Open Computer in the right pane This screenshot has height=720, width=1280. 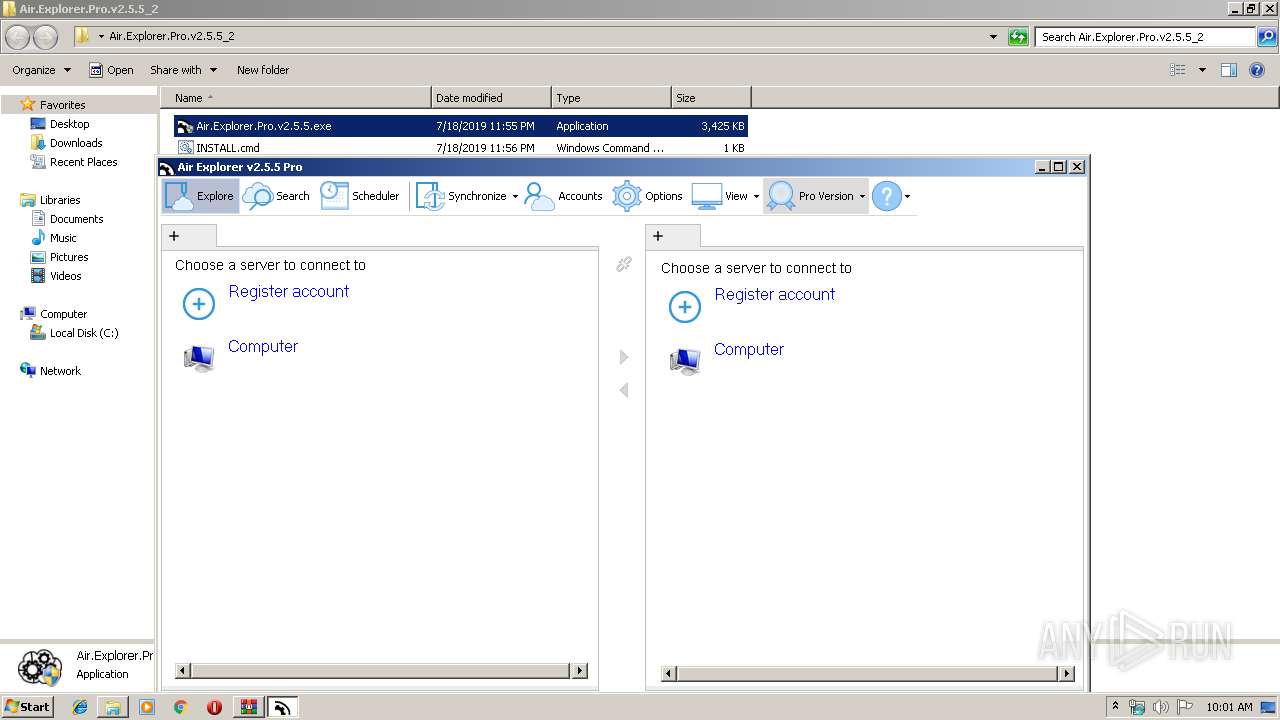(x=749, y=350)
